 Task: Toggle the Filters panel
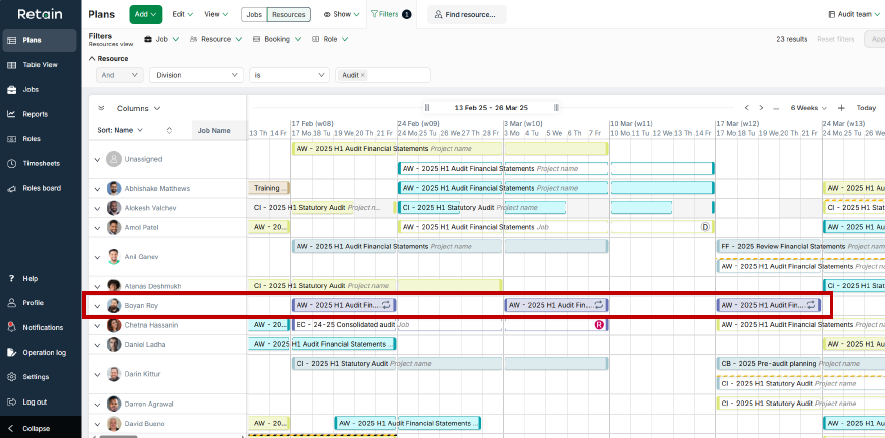(390, 15)
